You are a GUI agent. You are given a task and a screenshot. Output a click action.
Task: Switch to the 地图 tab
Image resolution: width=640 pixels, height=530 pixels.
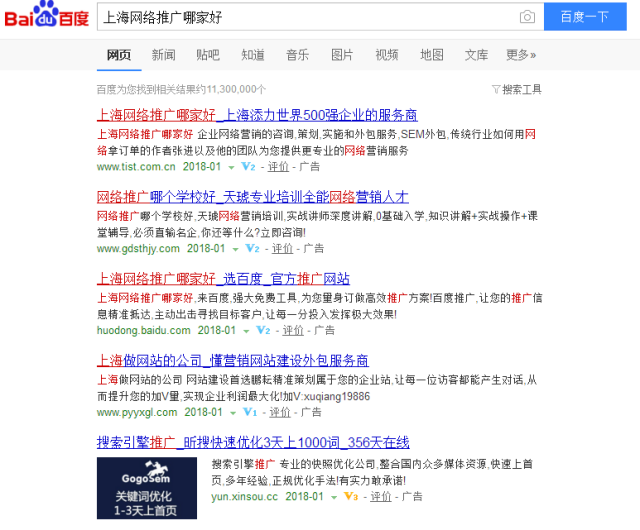[432, 54]
